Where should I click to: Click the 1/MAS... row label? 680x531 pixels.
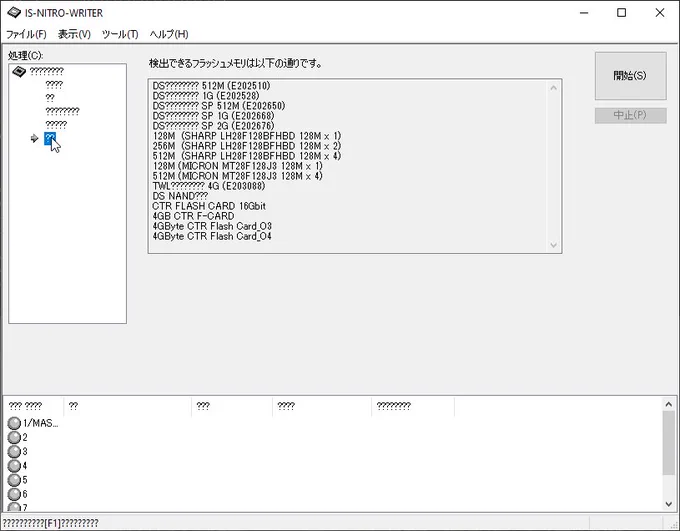point(40,423)
